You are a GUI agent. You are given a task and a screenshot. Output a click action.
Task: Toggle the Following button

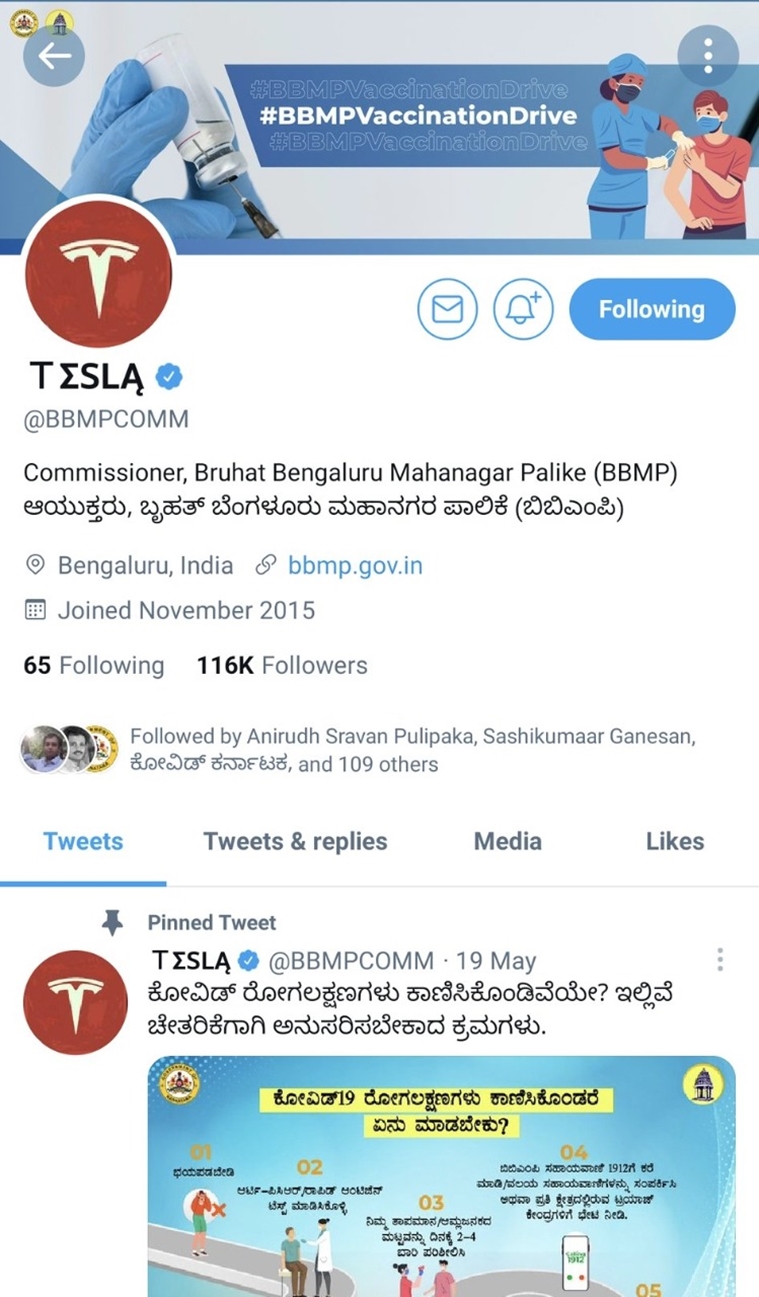click(x=652, y=310)
